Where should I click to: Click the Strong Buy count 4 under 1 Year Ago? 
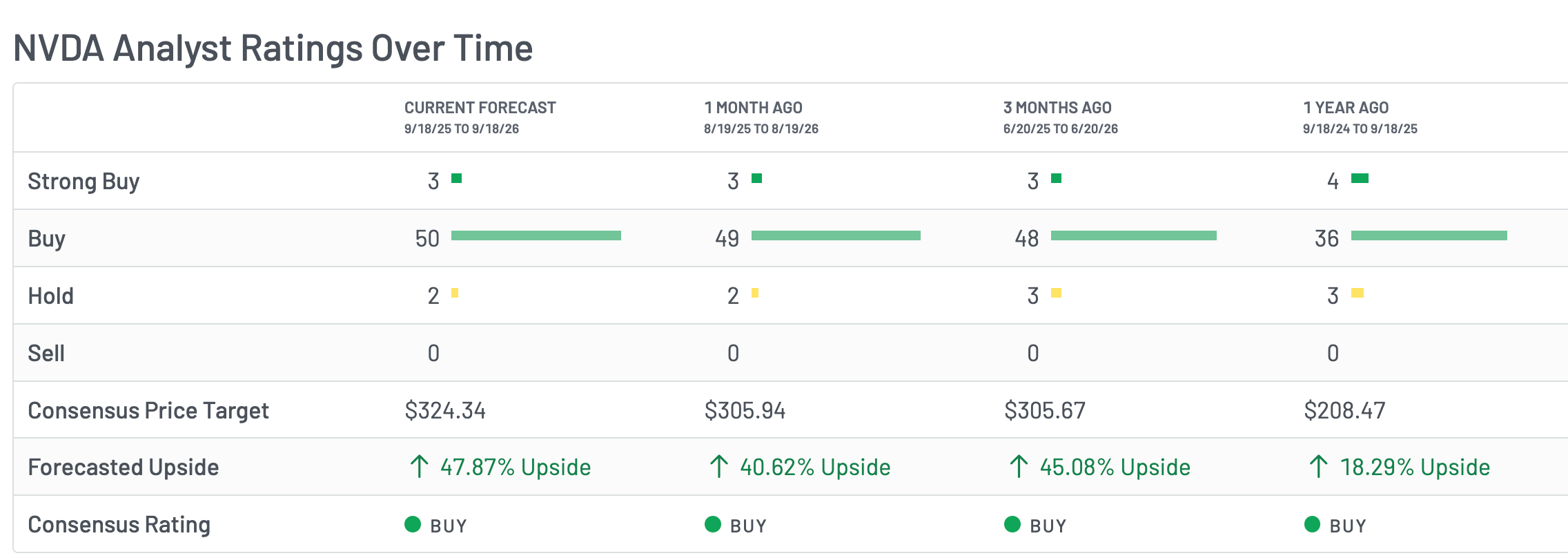(1333, 181)
